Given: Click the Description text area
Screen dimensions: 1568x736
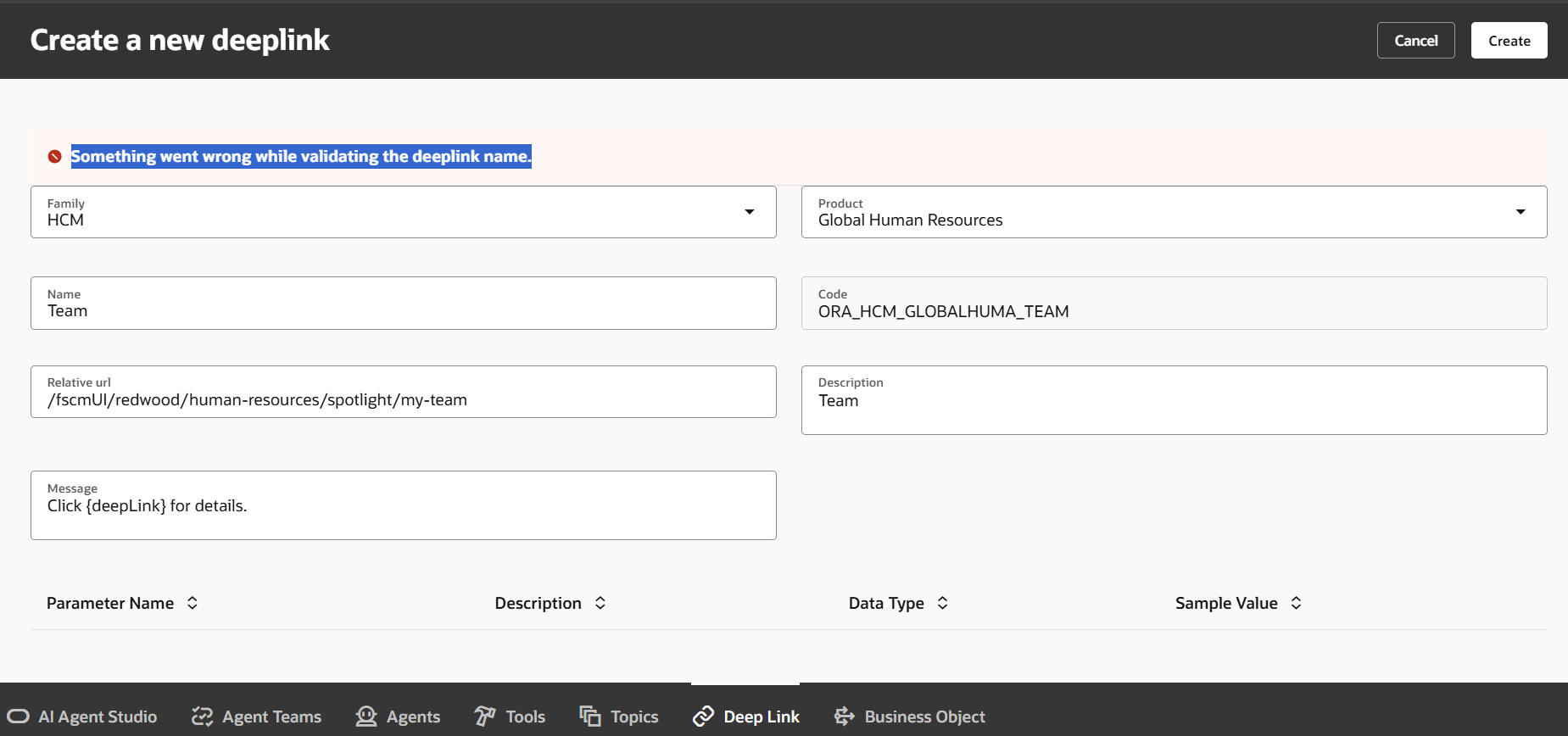Looking at the screenshot, I should click(x=1175, y=400).
